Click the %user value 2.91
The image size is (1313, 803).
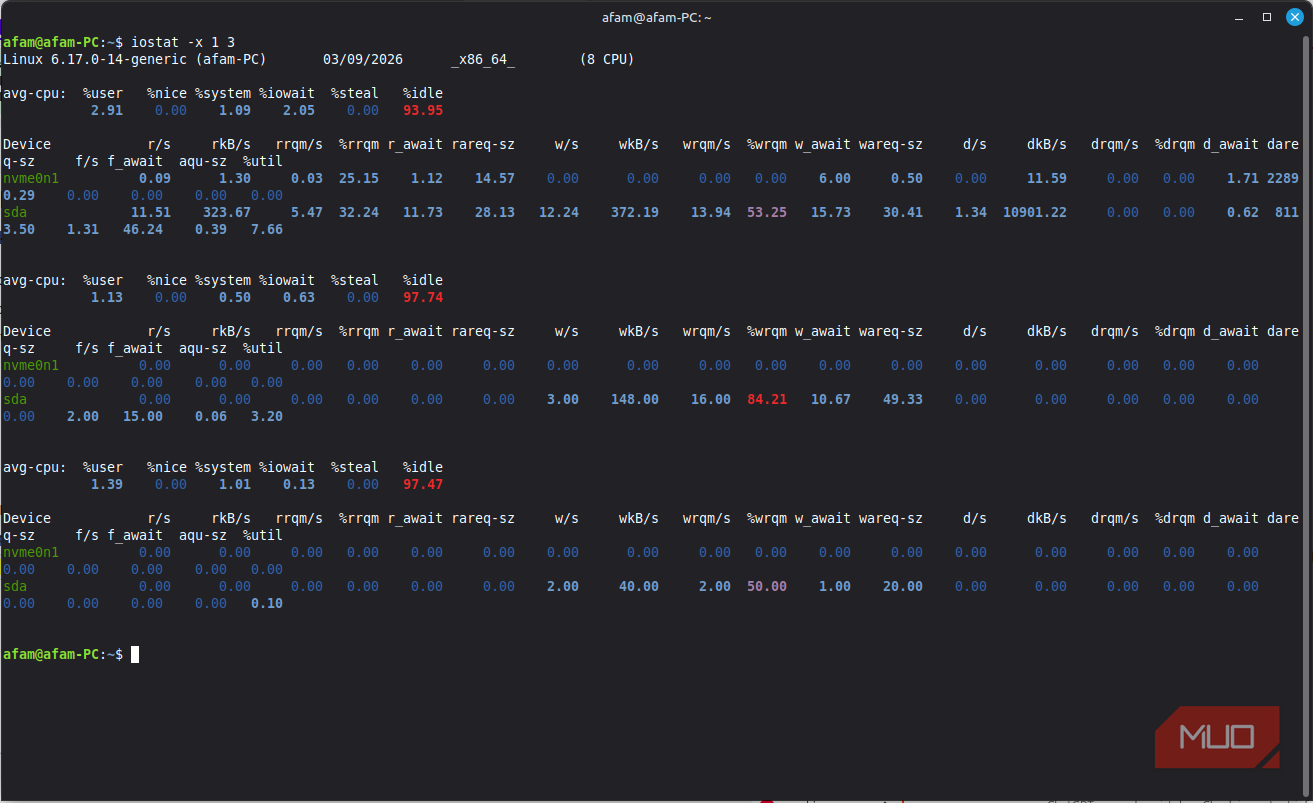click(x=107, y=110)
